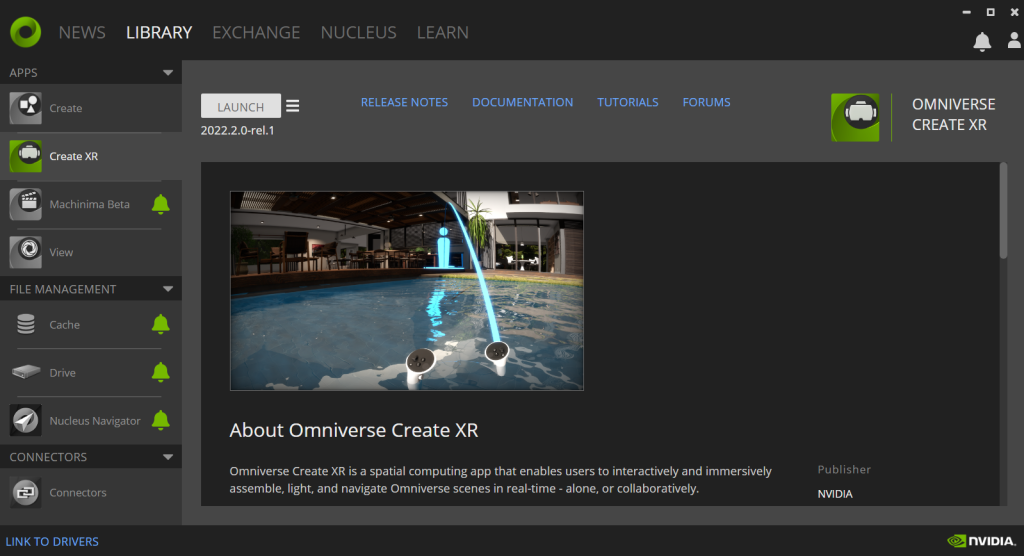This screenshot has width=1024, height=556.
Task: Collapse the APPS section arrow
Action: tap(168, 73)
